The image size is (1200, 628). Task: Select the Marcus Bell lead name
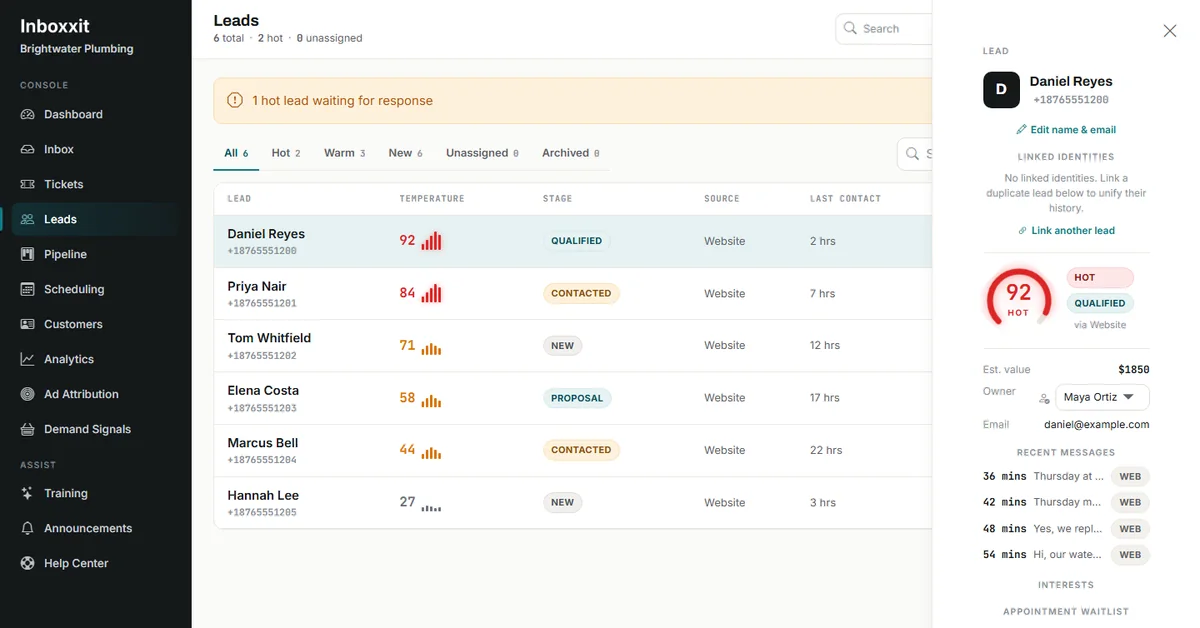(263, 442)
